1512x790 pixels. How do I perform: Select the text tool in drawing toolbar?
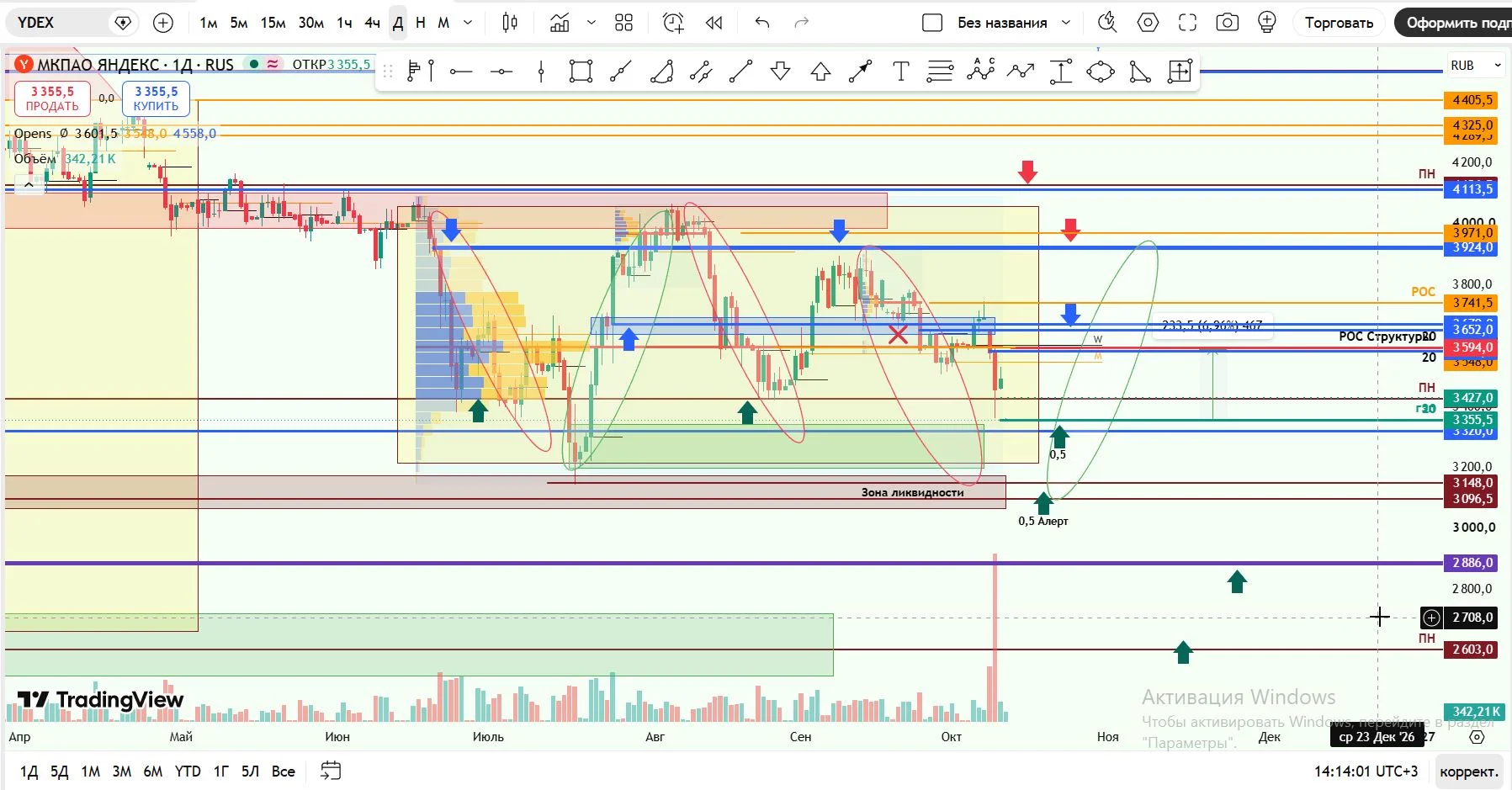(901, 72)
